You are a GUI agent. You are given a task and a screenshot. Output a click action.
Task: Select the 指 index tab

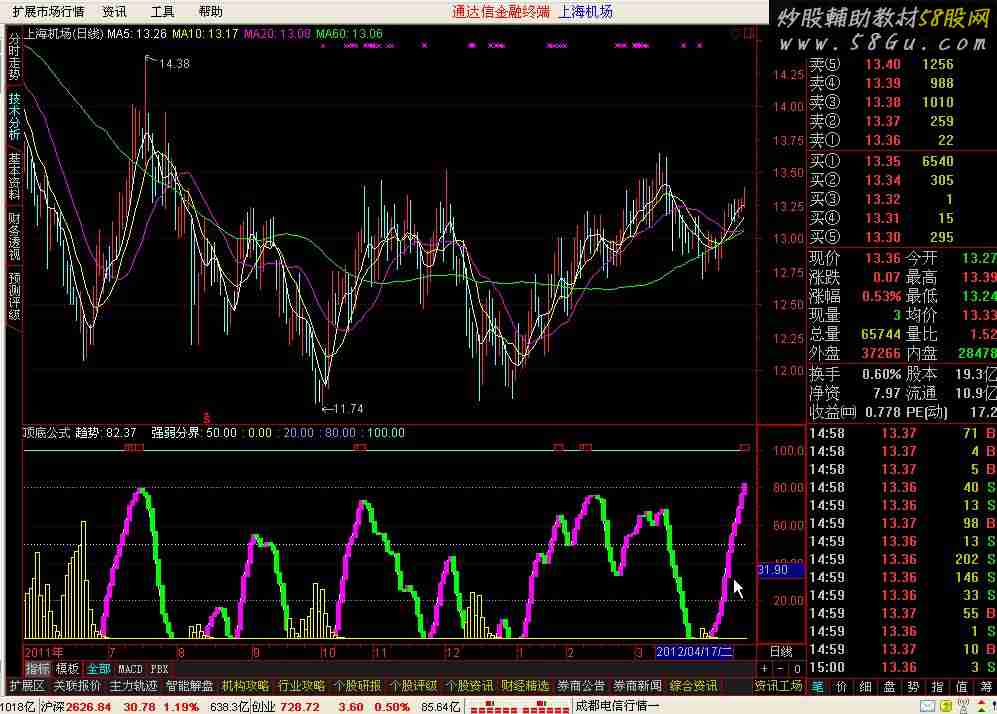pyautogui.click(x=938, y=687)
